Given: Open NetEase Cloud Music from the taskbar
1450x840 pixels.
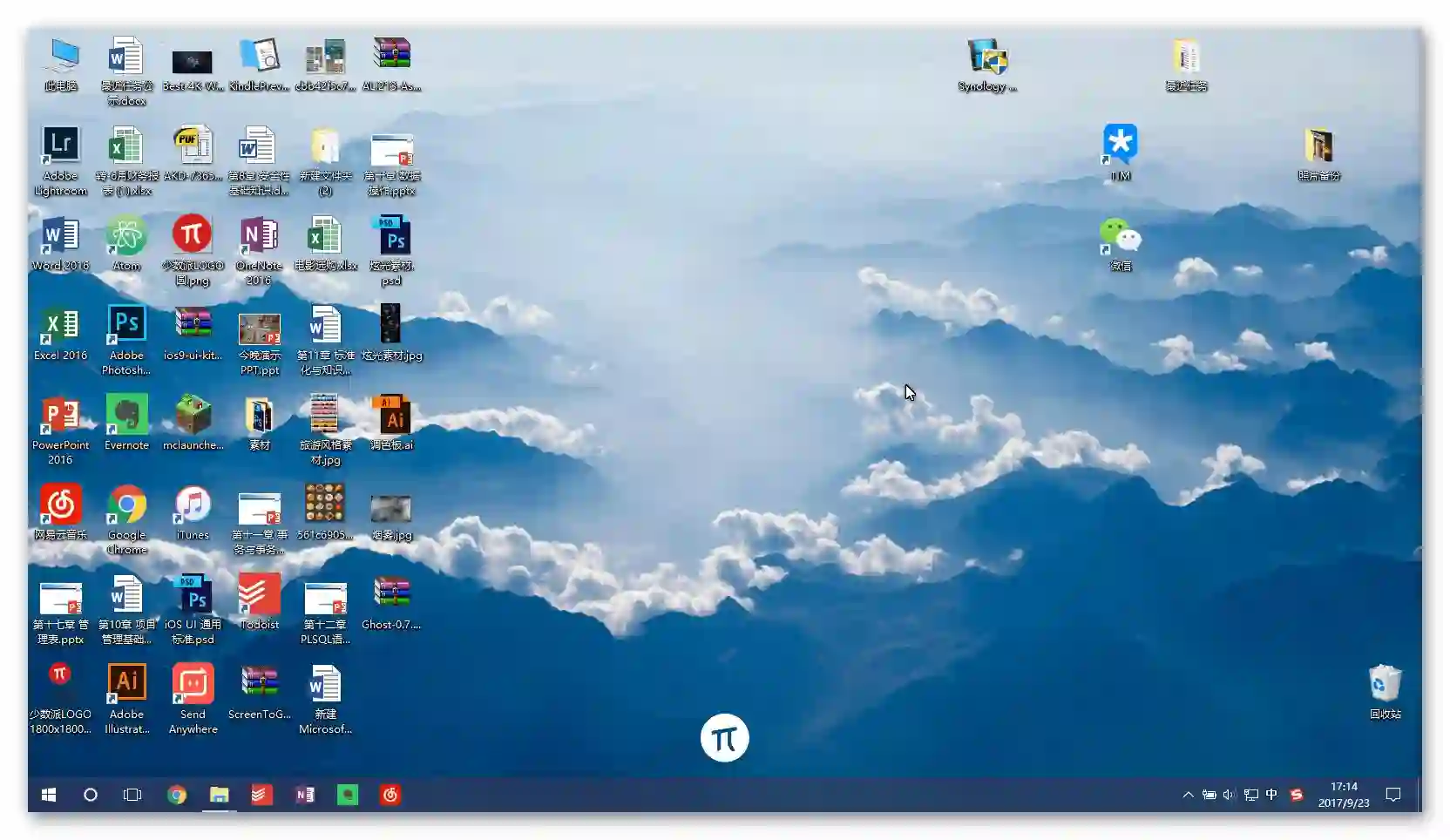Looking at the screenshot, I should click(390, 795).
